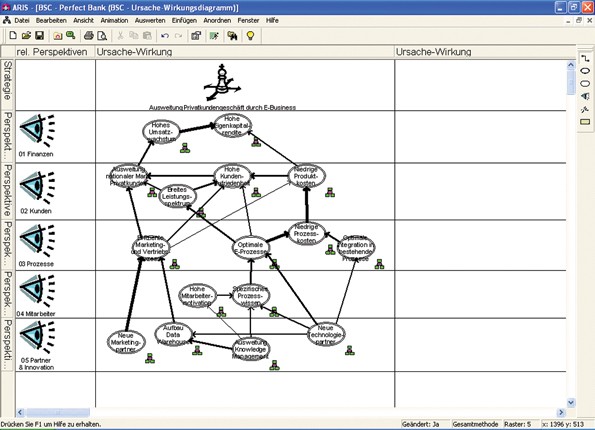Select the 05 Partner & Innovation eye icon

point(37,337)
